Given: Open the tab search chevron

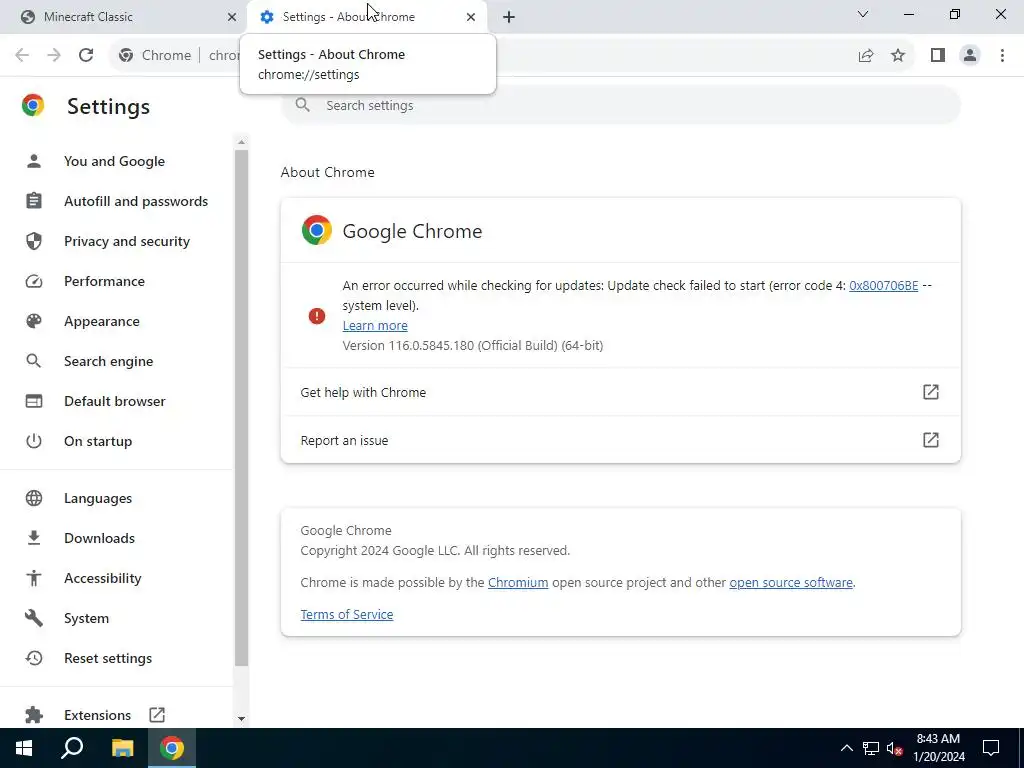Looking at the screenshot, I should coord(863,14).
